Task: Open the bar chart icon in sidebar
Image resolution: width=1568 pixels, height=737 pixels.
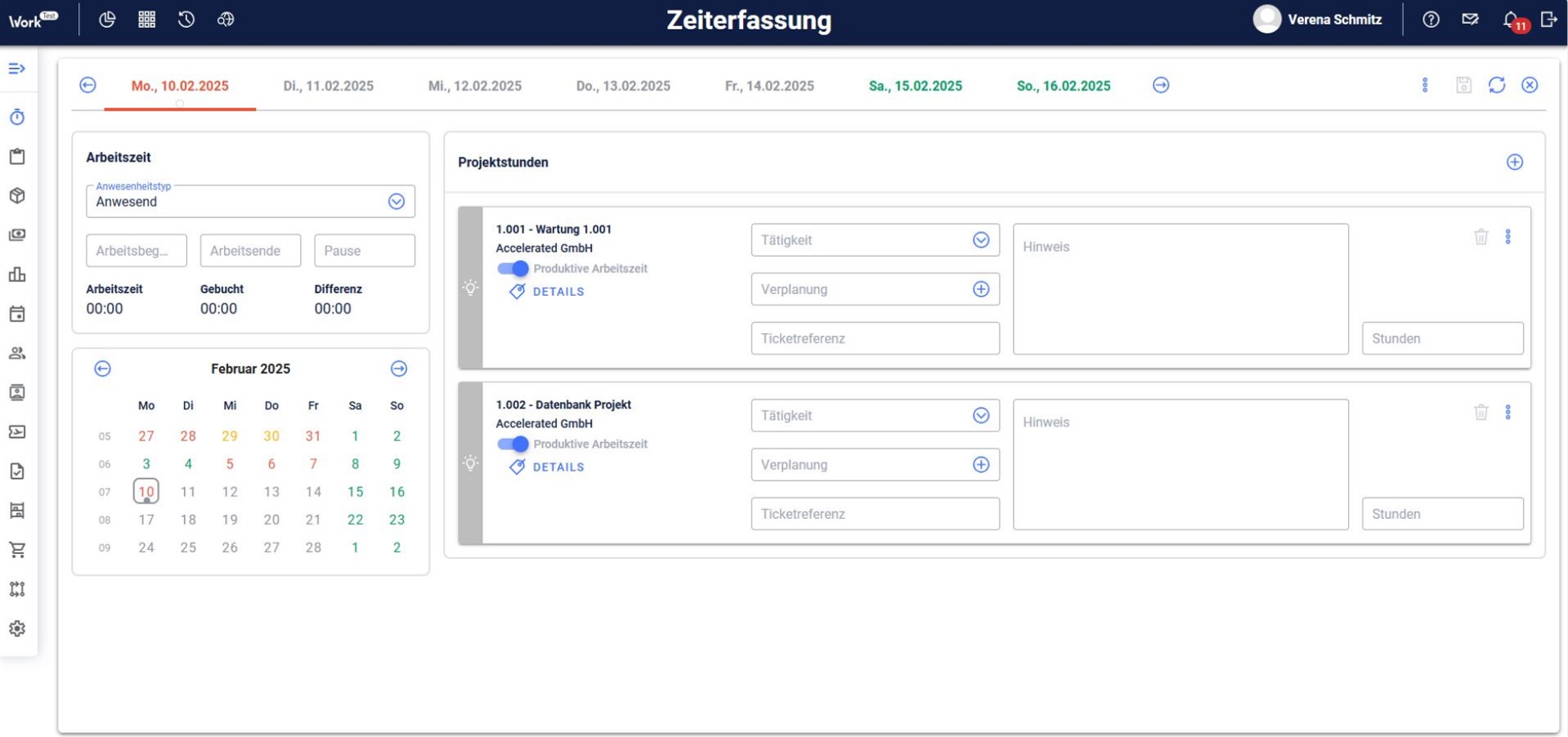Action: (17, 275)
